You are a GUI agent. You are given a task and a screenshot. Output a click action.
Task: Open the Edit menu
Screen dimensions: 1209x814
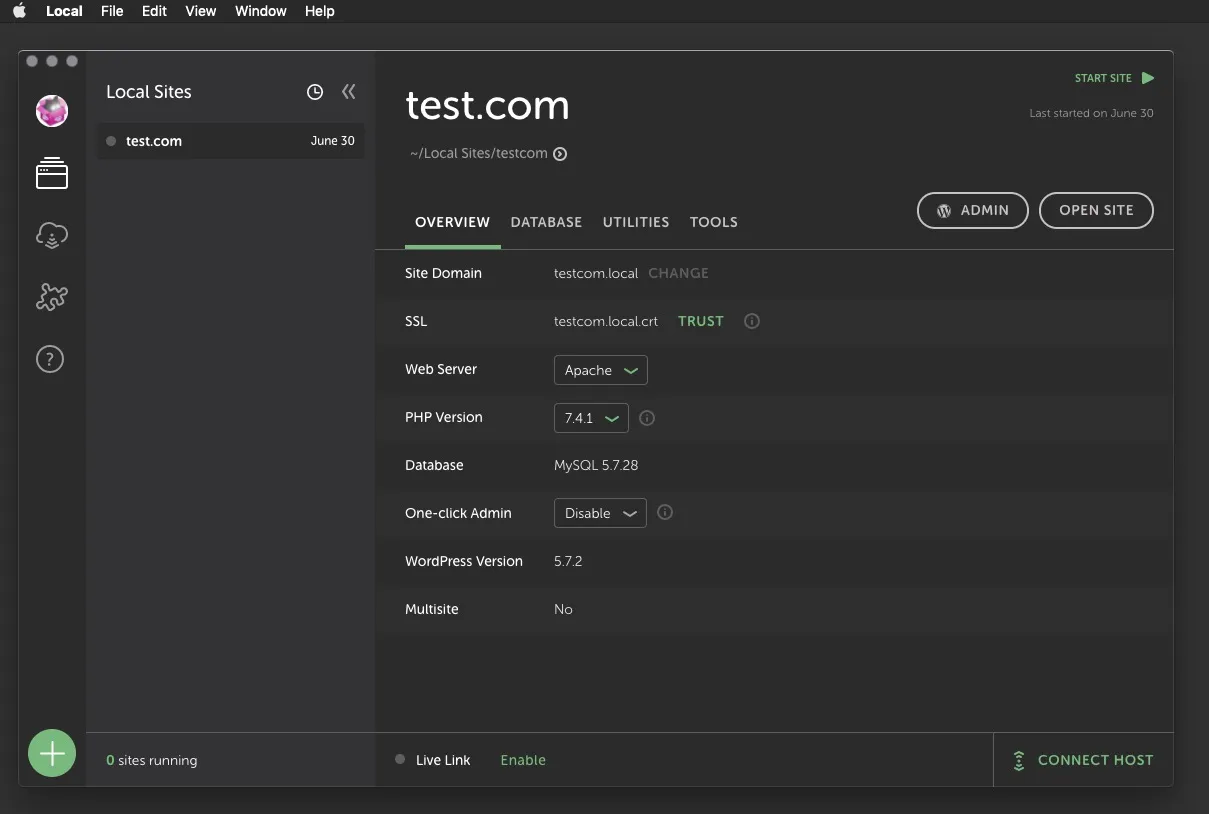click(154, 11)
